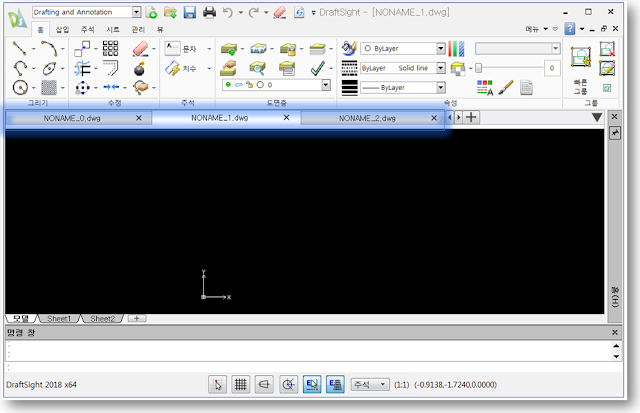This screenshot has width=640, height=413.
Task: Click the Open folder icon
Action: (170, 12)
